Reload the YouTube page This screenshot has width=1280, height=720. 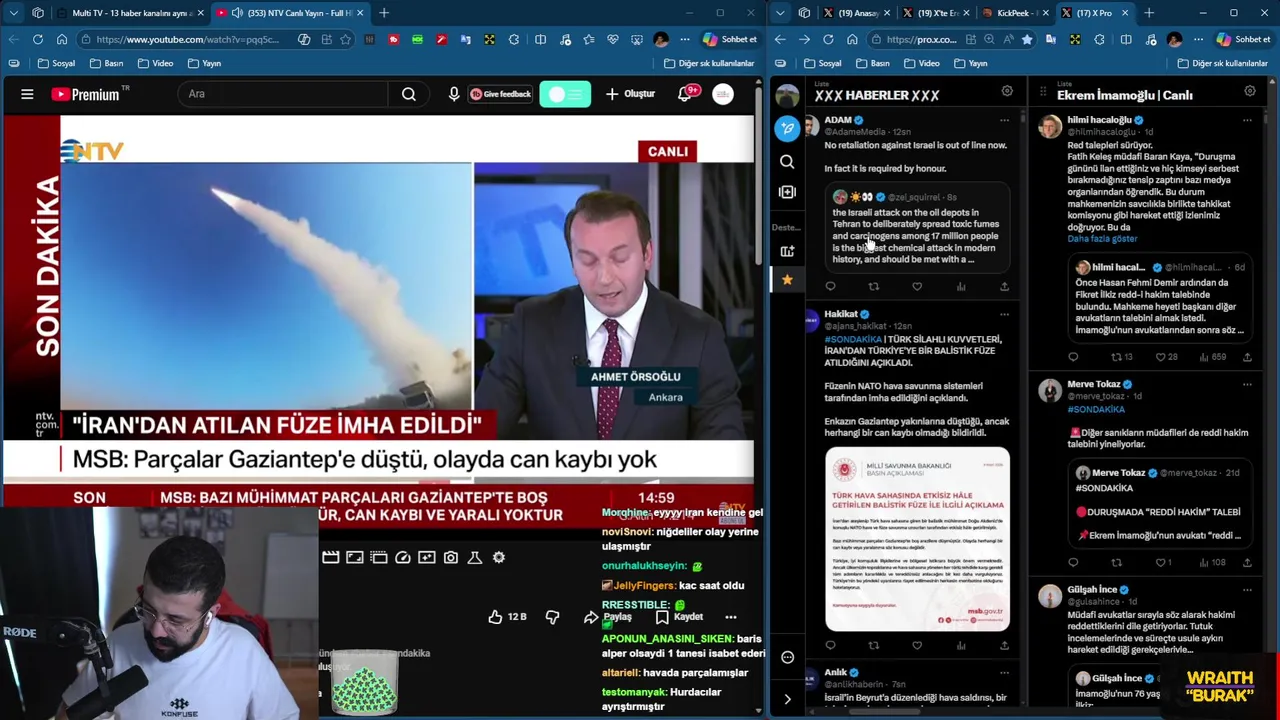pyautogui.click(x=38, y=39)
